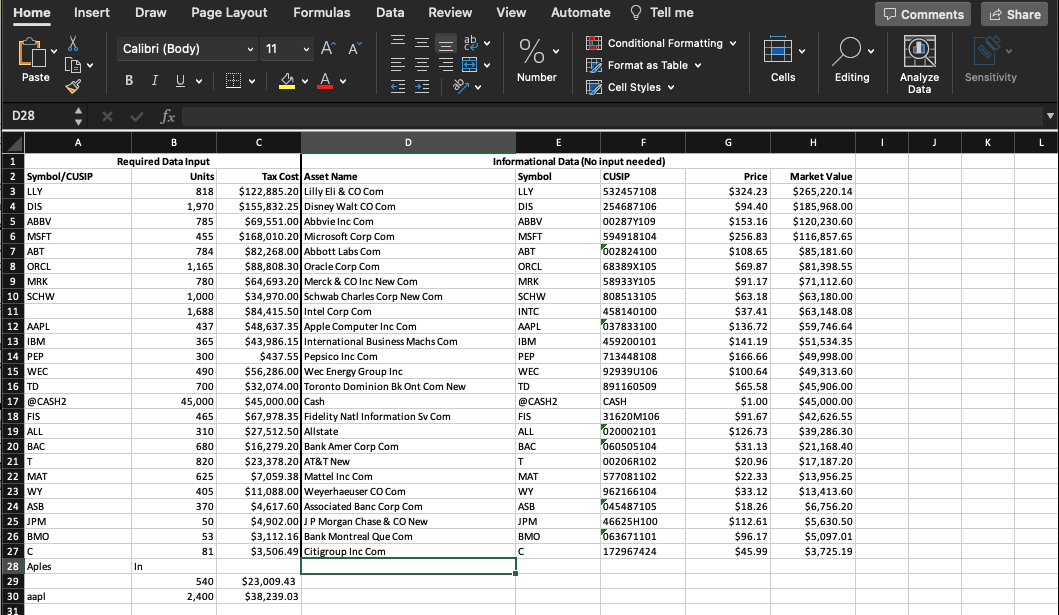The image size is (1059, 615).
Task: Expand borders options arrow
Action: (252, 82)
